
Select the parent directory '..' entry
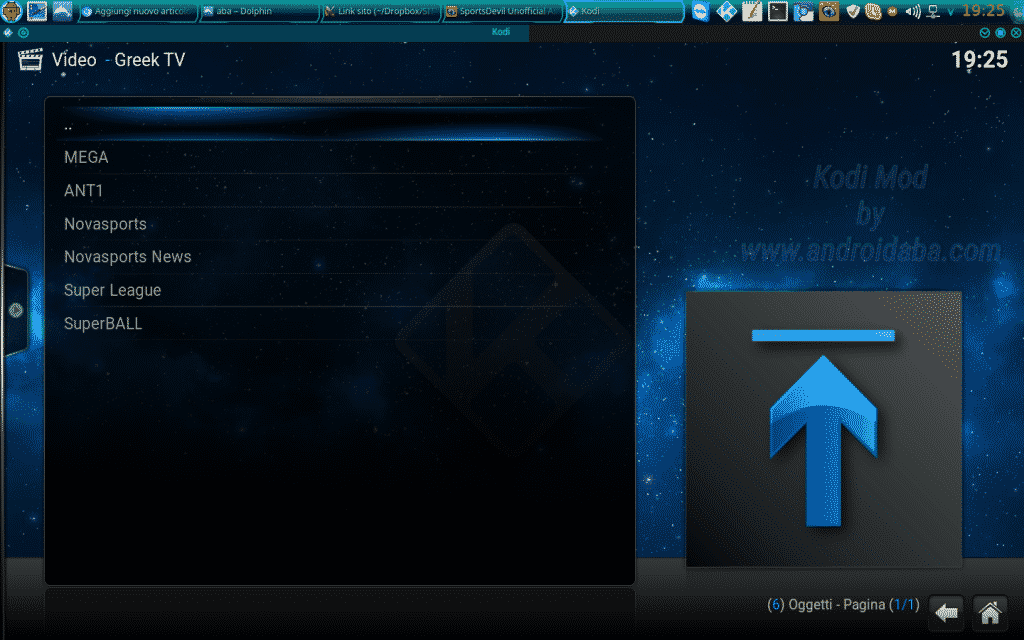click(x=340, y=124)
